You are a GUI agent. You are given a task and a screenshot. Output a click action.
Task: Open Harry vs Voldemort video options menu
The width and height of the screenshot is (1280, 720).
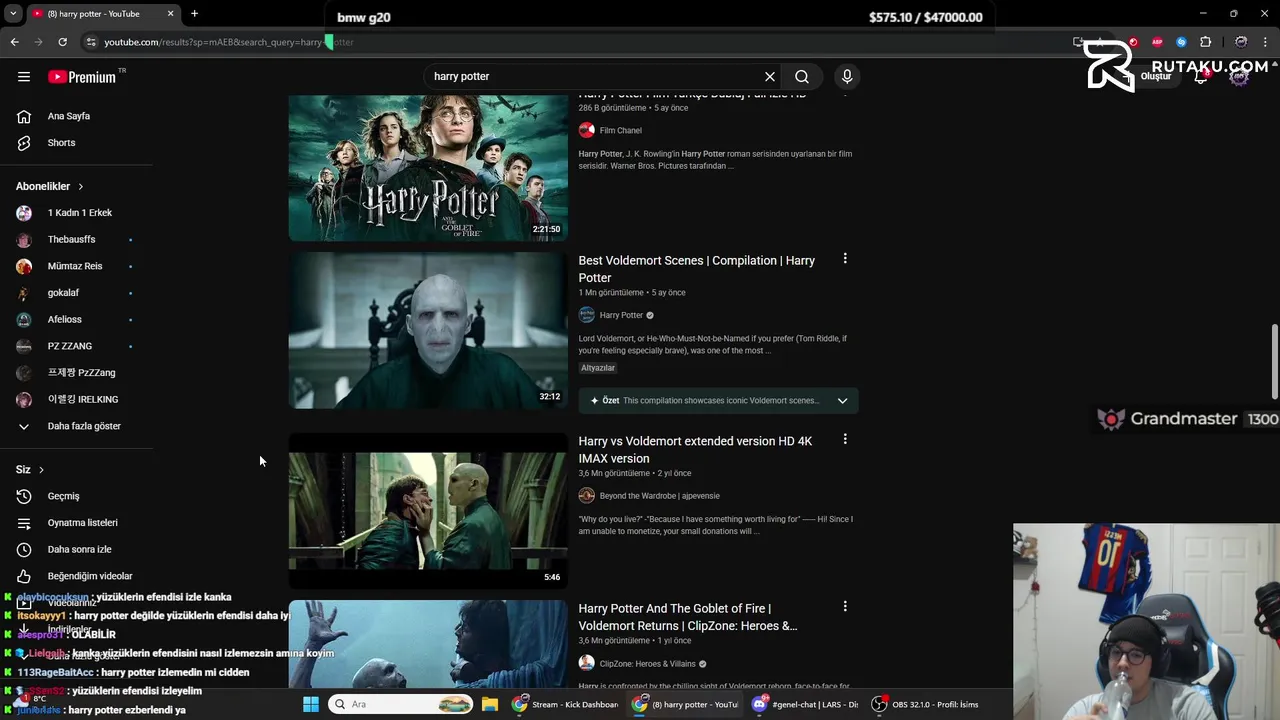[845, 439]
